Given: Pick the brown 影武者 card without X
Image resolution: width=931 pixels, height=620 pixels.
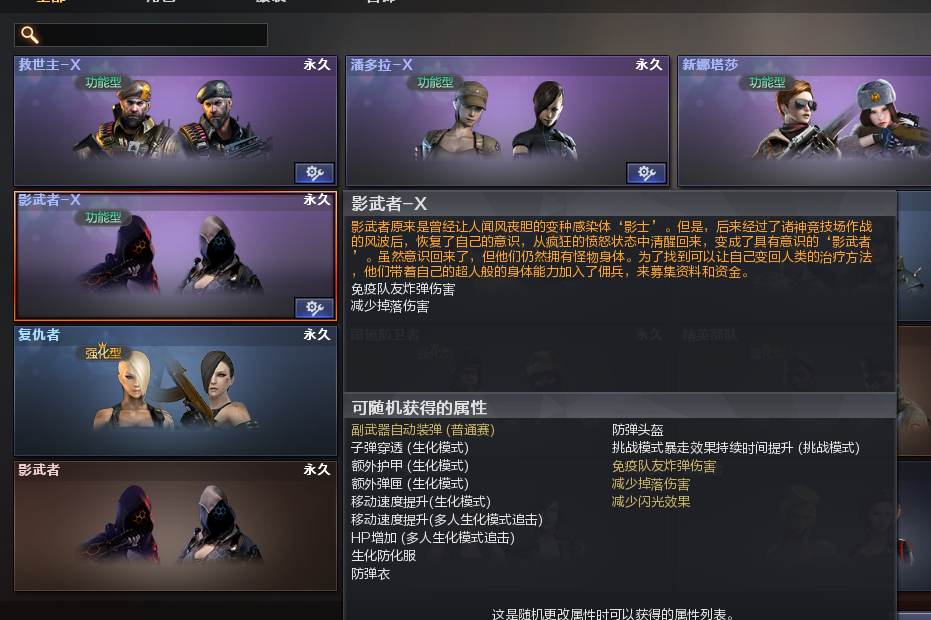Looking at the screenshot, I should click(176, 526).
